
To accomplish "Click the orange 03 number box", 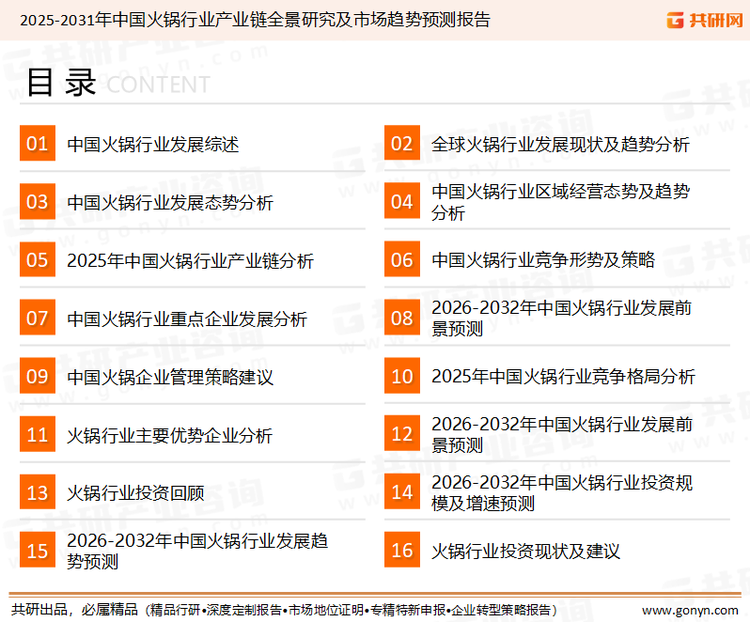I will tap(37, 201).
